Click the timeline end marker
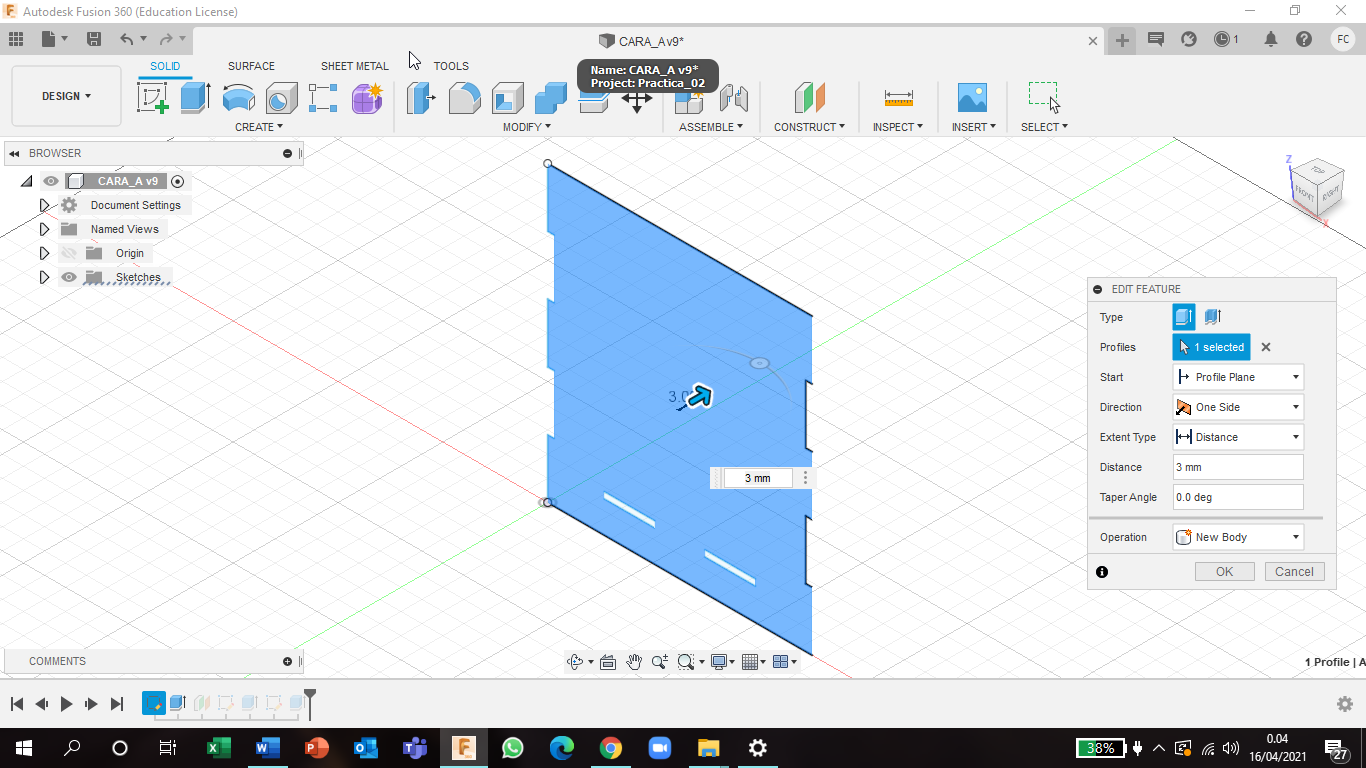Image resolution: width=1366 pixels, height=768 pixels. point(310,703)
